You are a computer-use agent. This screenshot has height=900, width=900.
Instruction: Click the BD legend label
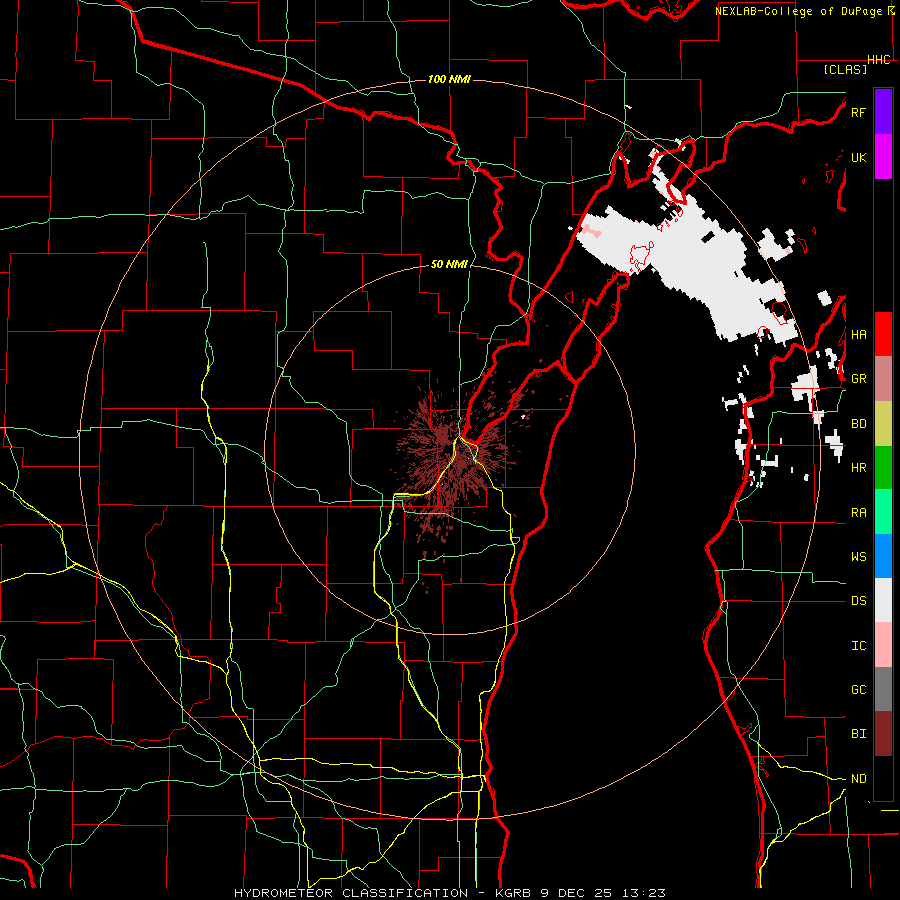click(858, 424)
